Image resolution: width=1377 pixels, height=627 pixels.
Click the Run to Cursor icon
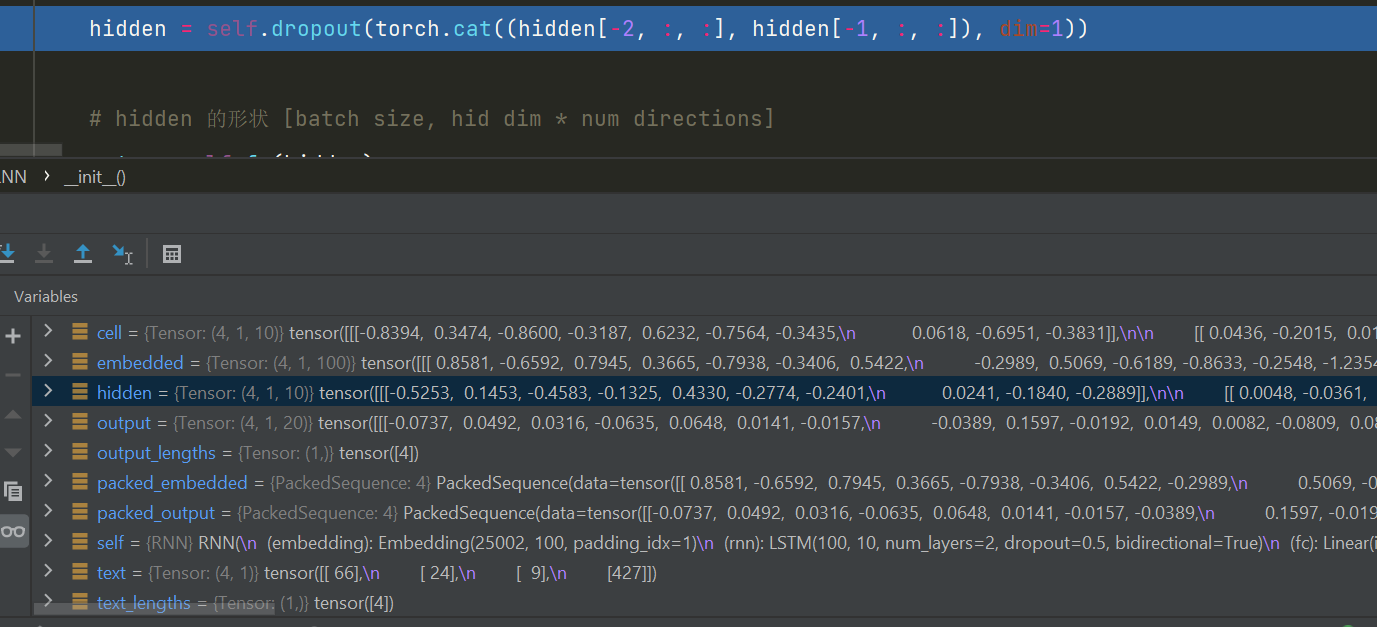[x=122, y=254]
